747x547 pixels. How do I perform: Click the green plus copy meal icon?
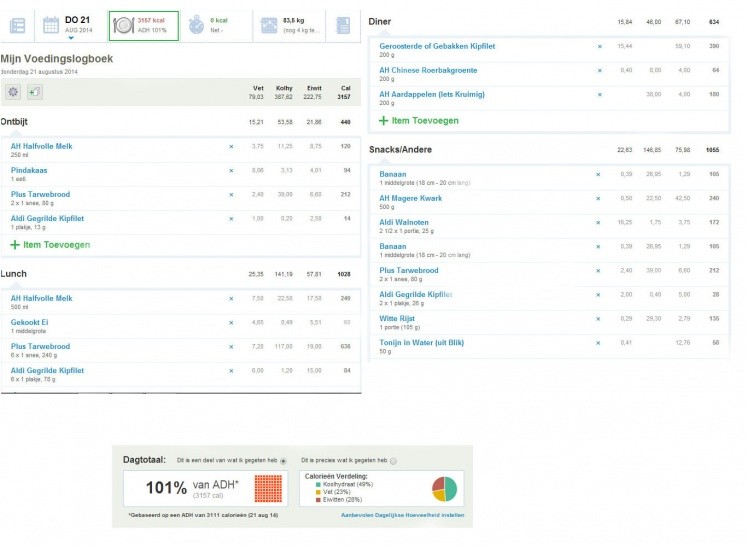point(35,92)
